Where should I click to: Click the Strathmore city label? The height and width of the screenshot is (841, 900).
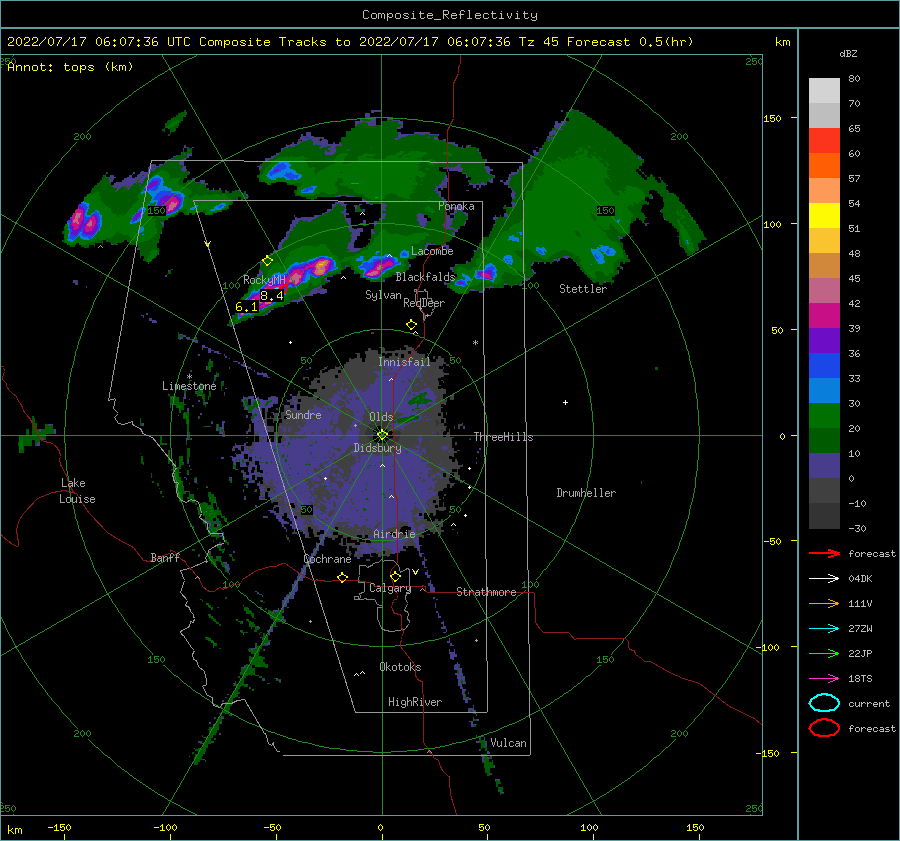point(486,592)
